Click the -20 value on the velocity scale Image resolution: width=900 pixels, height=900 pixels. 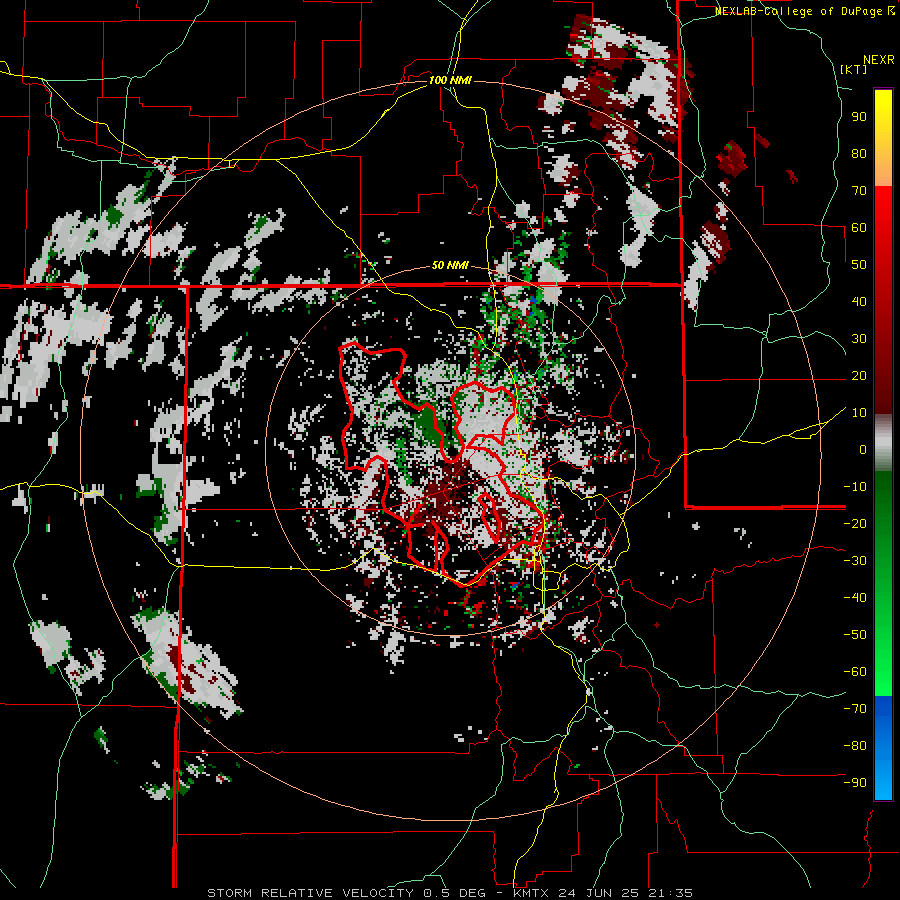tap(855, 524)
